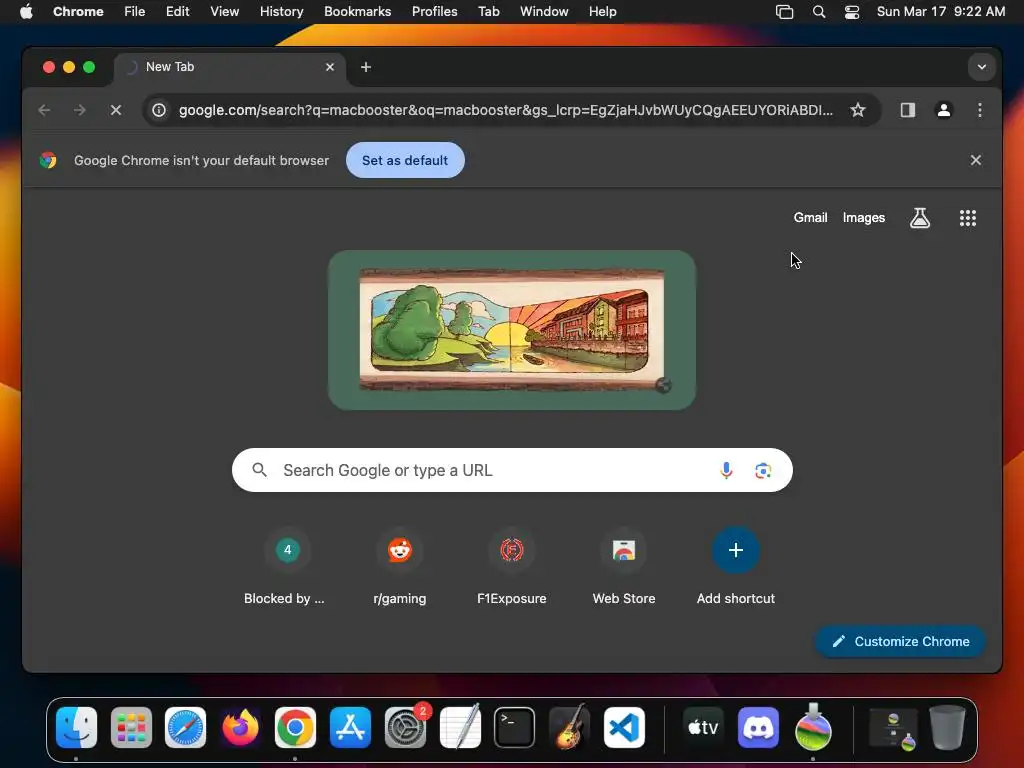Stop loading the page
The height and width of the screenshot is (768, 1024).
[116, 110]
